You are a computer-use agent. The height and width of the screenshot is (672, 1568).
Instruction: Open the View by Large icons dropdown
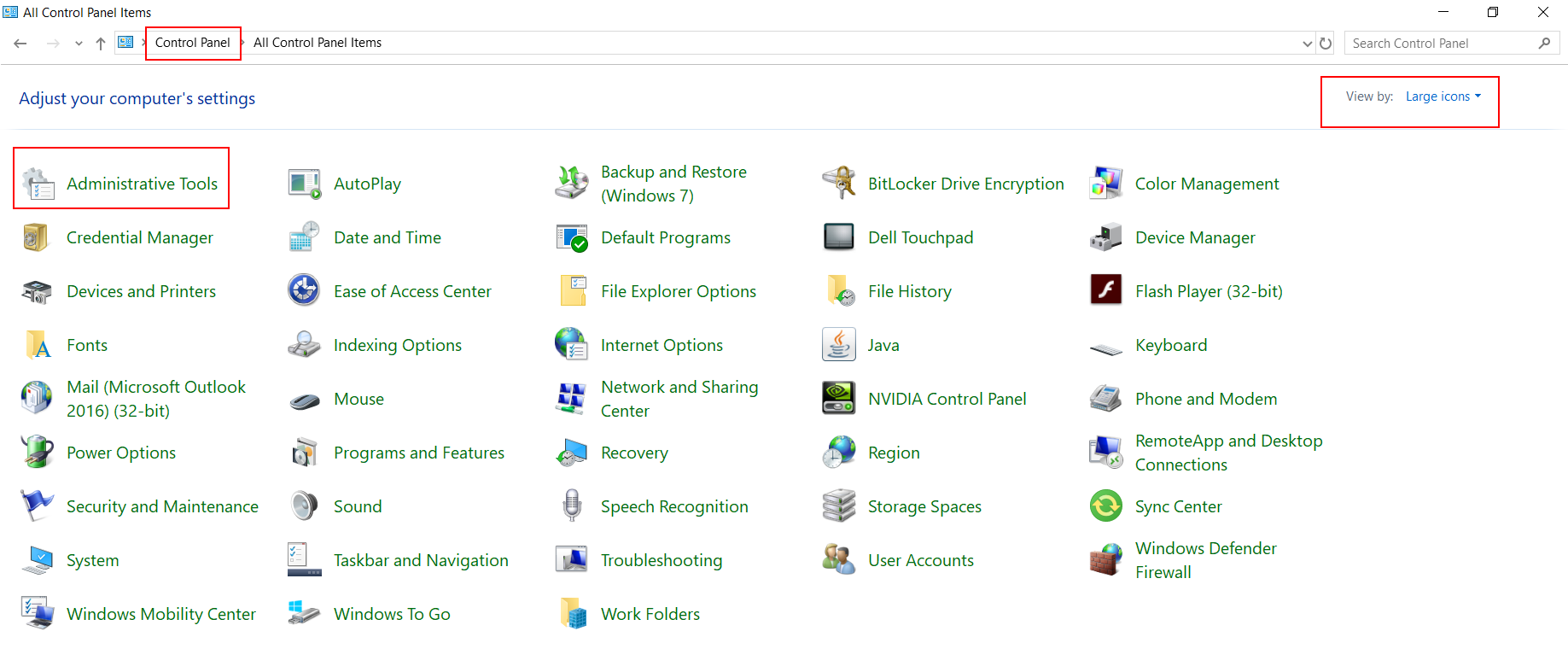1443,96
